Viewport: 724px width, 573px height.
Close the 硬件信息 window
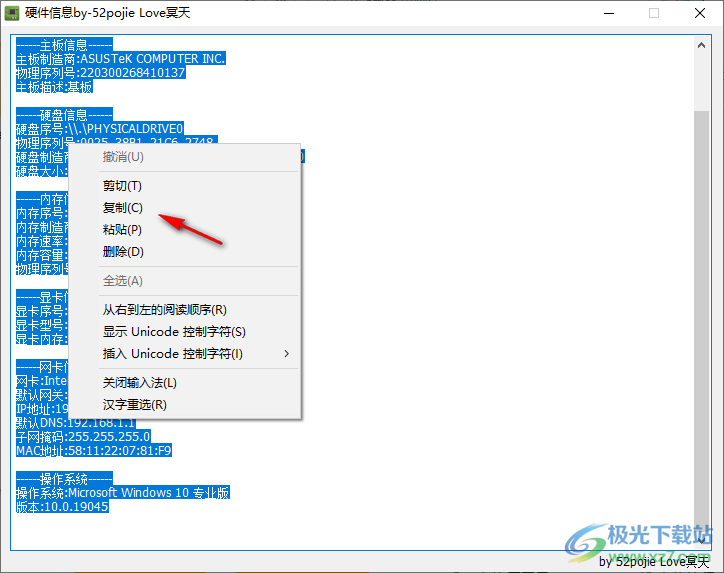click(x=700, y=13)
